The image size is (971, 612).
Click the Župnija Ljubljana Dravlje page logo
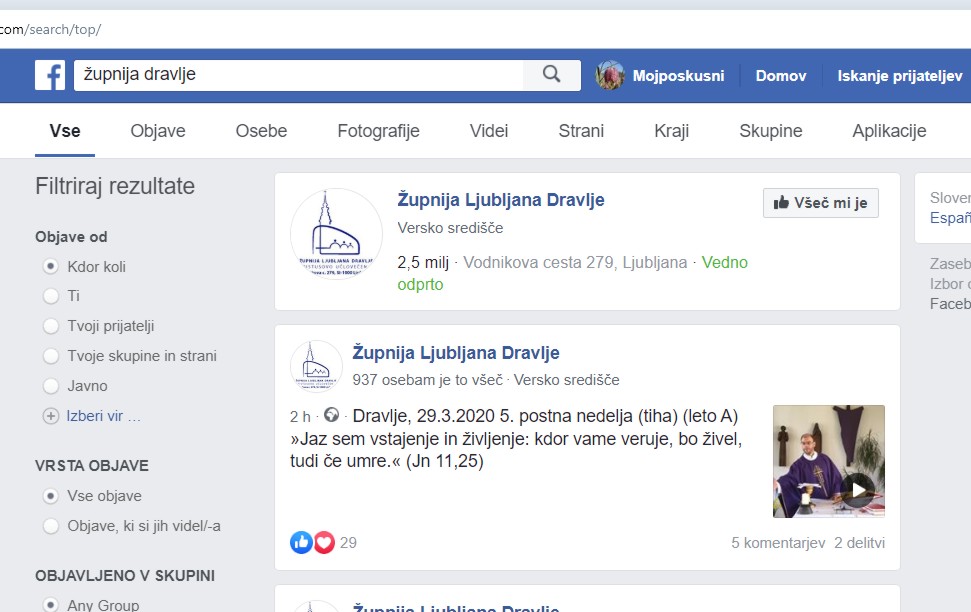(336, 236)
